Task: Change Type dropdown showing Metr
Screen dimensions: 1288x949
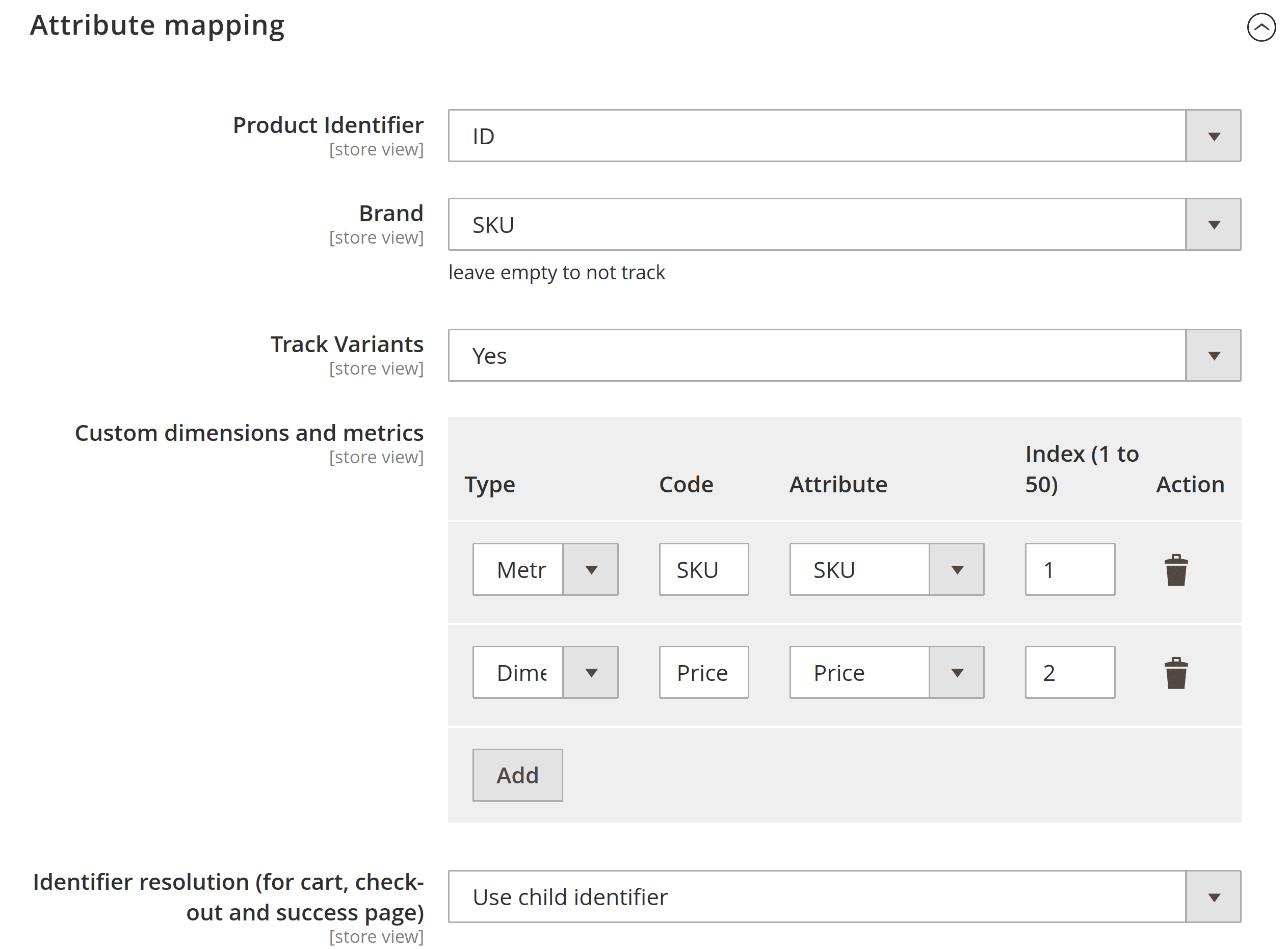Action: coord(545,569)
